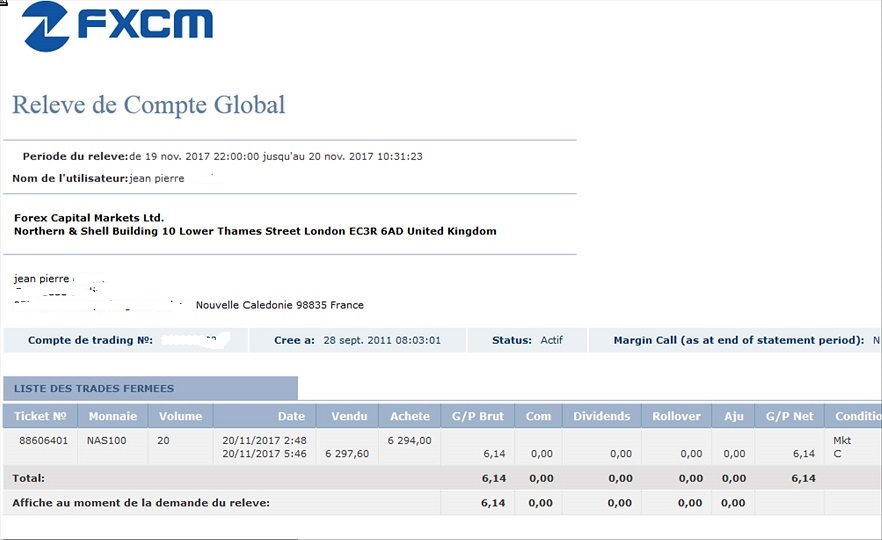Click the 'Status:' label
This screenshot has width=882, height=540.
click(512, 340)
